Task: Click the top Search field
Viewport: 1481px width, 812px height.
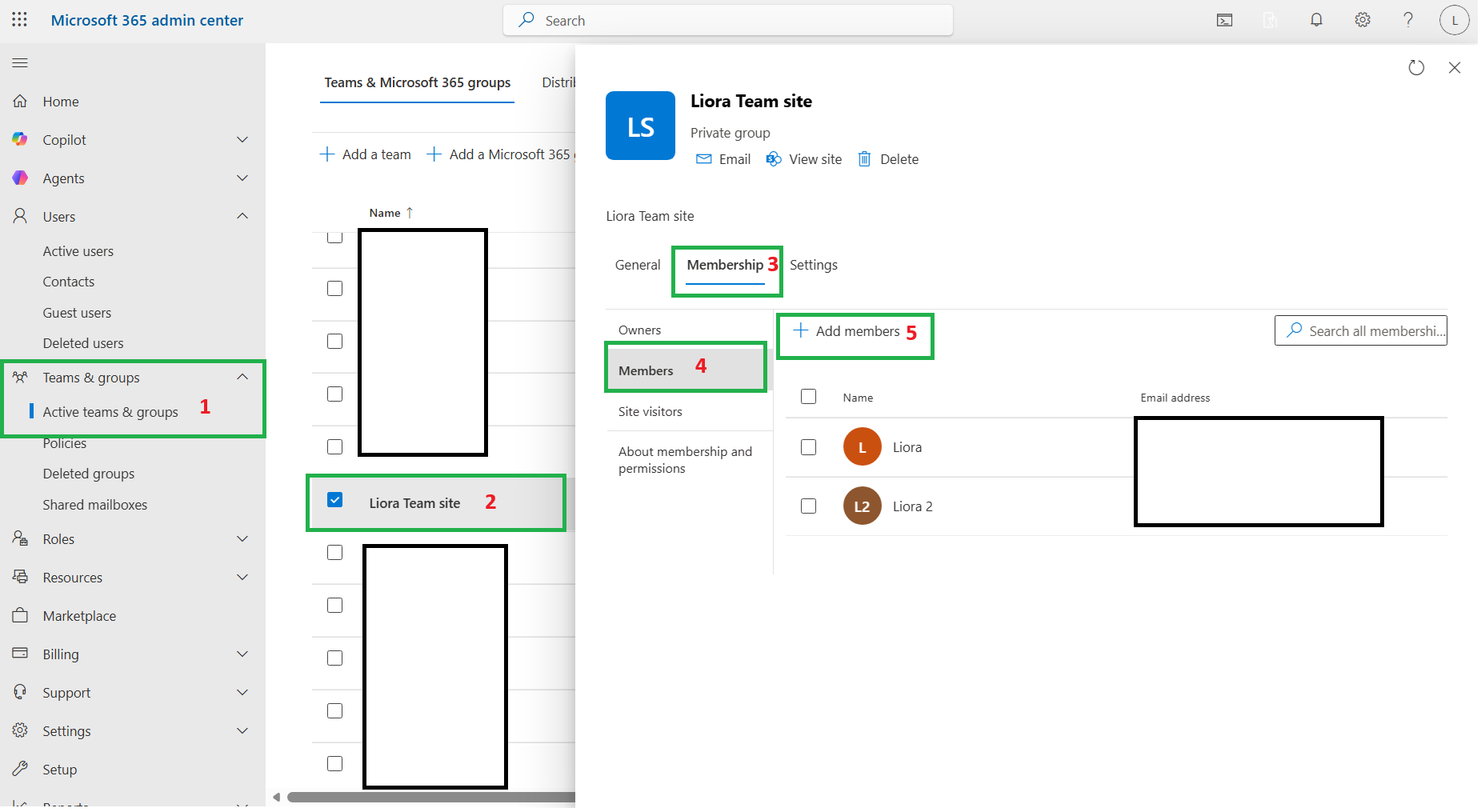Action: pos(728,20)
